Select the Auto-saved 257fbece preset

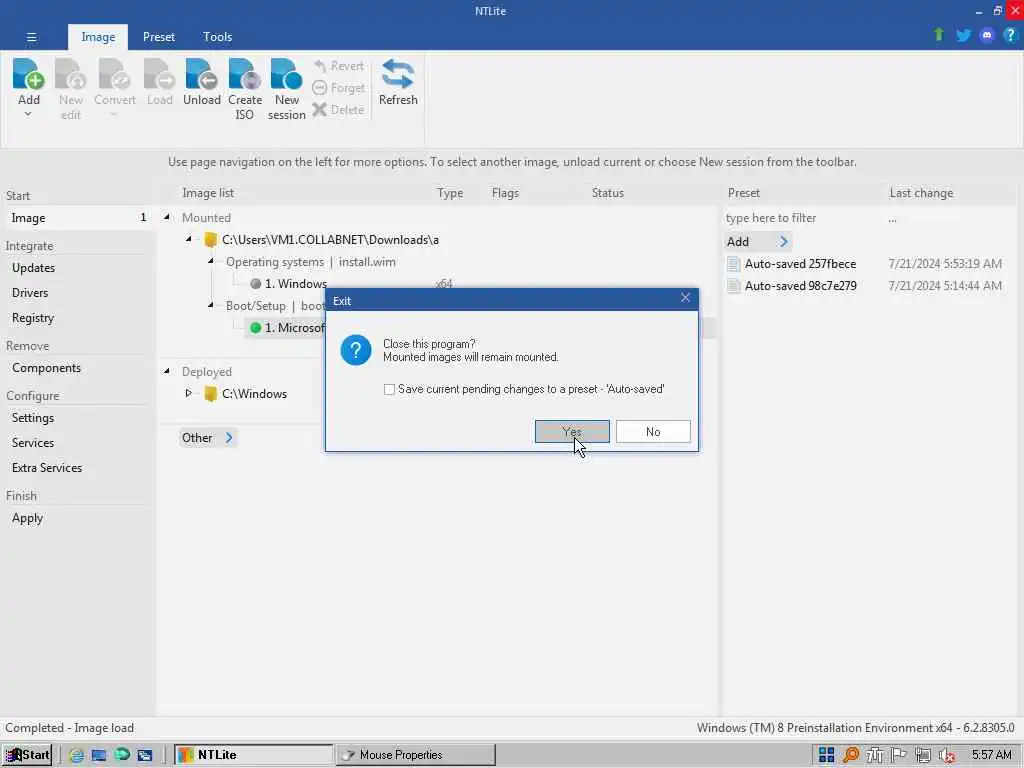pyautogui.click(x=800, y=264)
